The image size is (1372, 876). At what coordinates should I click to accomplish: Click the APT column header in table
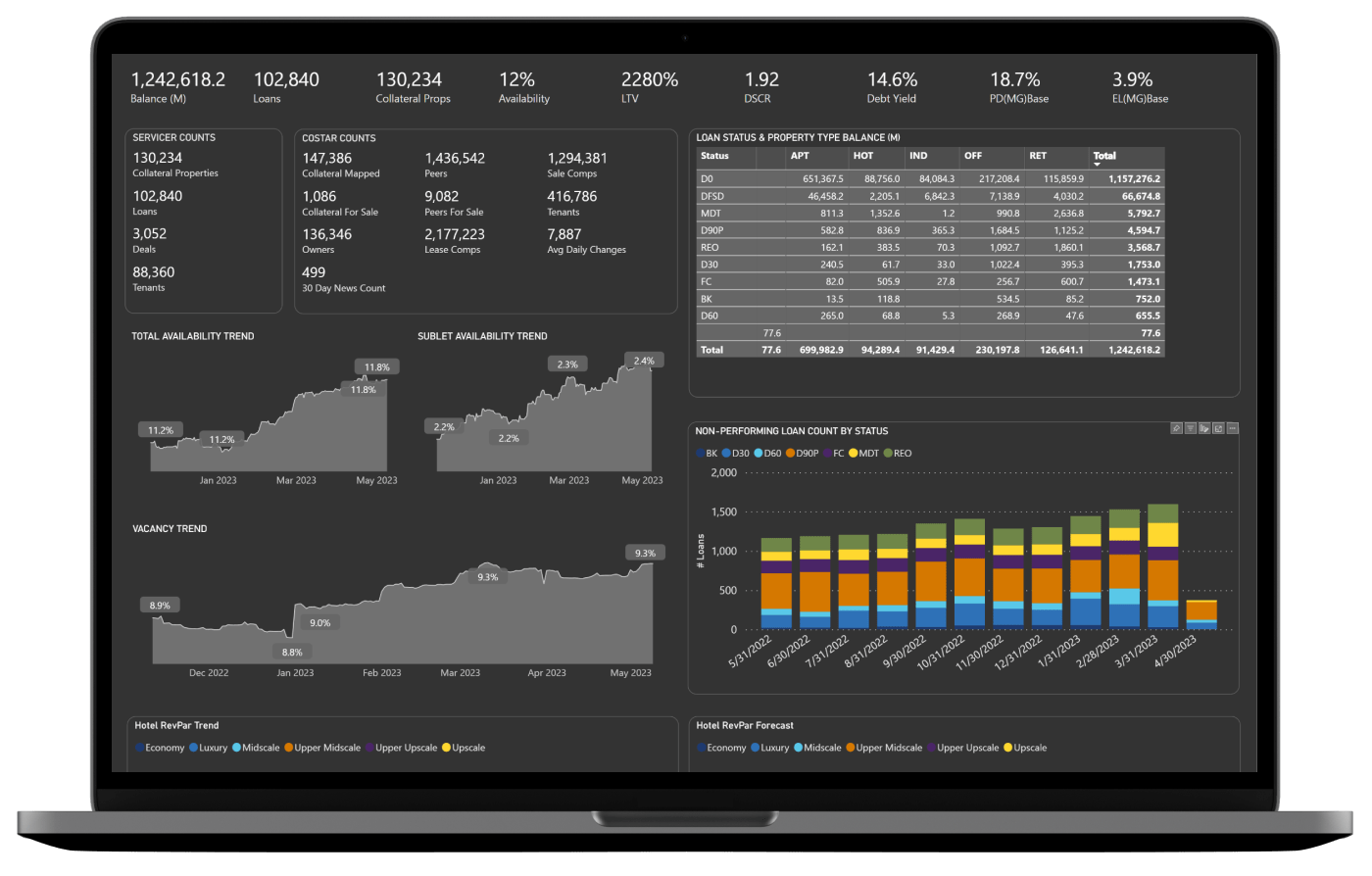click(800, 156)
